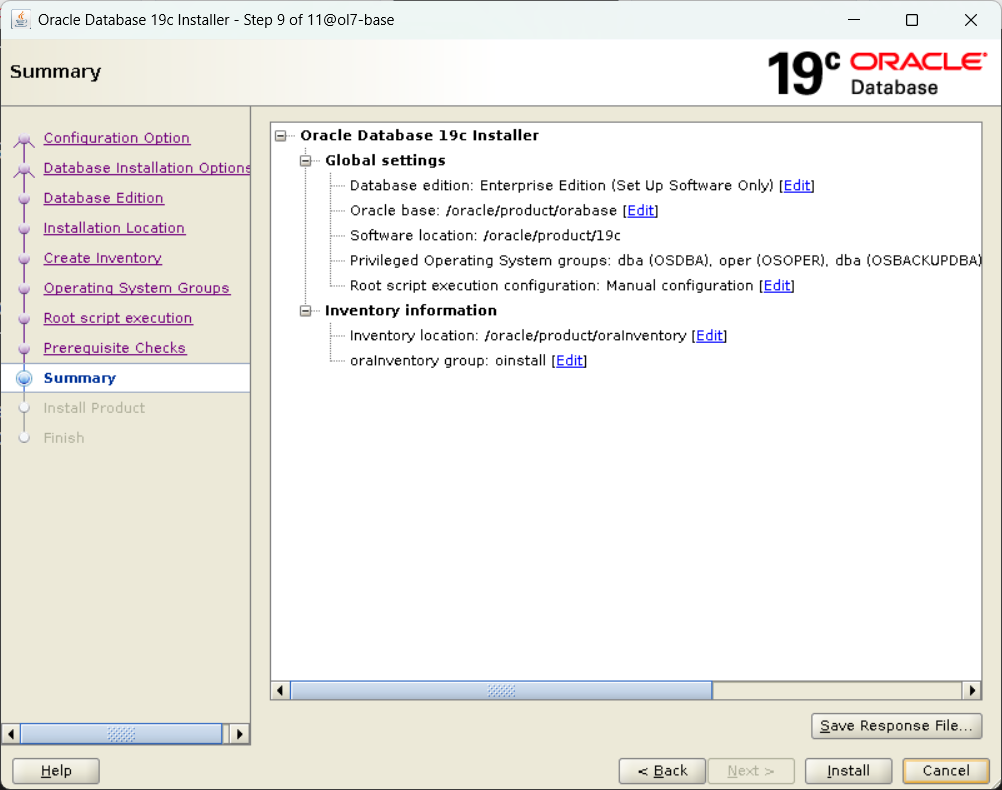1002x790 pixels.
Task: Open the Root script execution step
Action: [x=118, y=318]
